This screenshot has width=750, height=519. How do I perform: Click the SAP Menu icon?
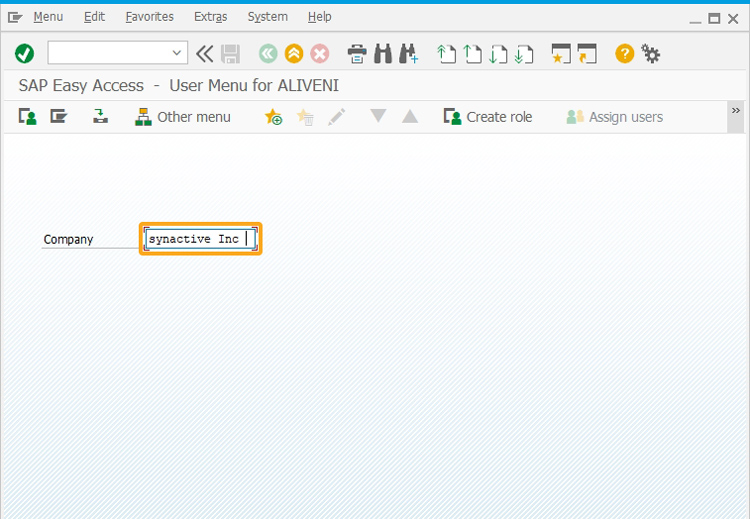(x=59, y=116)
